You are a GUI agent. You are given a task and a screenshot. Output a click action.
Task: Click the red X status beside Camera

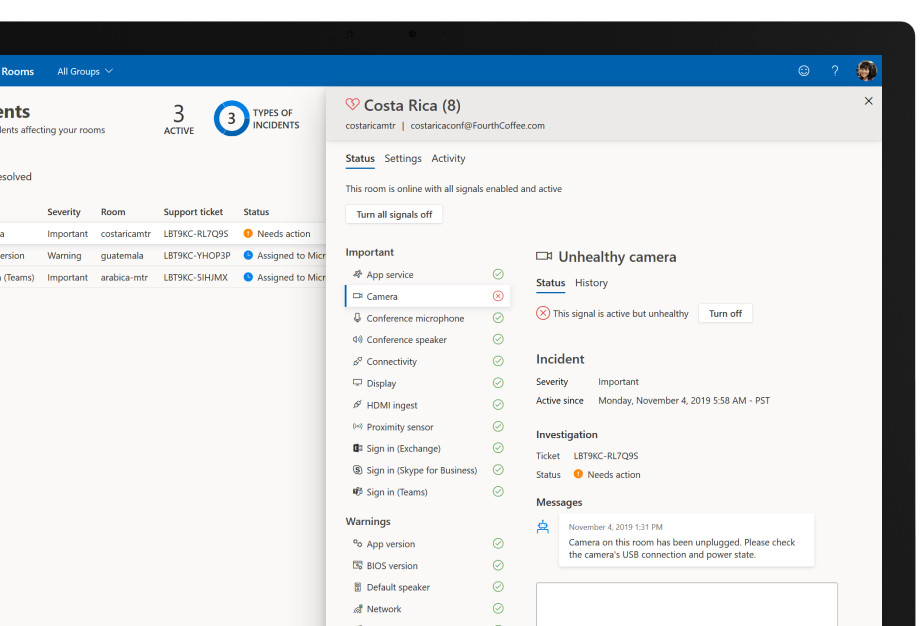(x=498, y=297)
